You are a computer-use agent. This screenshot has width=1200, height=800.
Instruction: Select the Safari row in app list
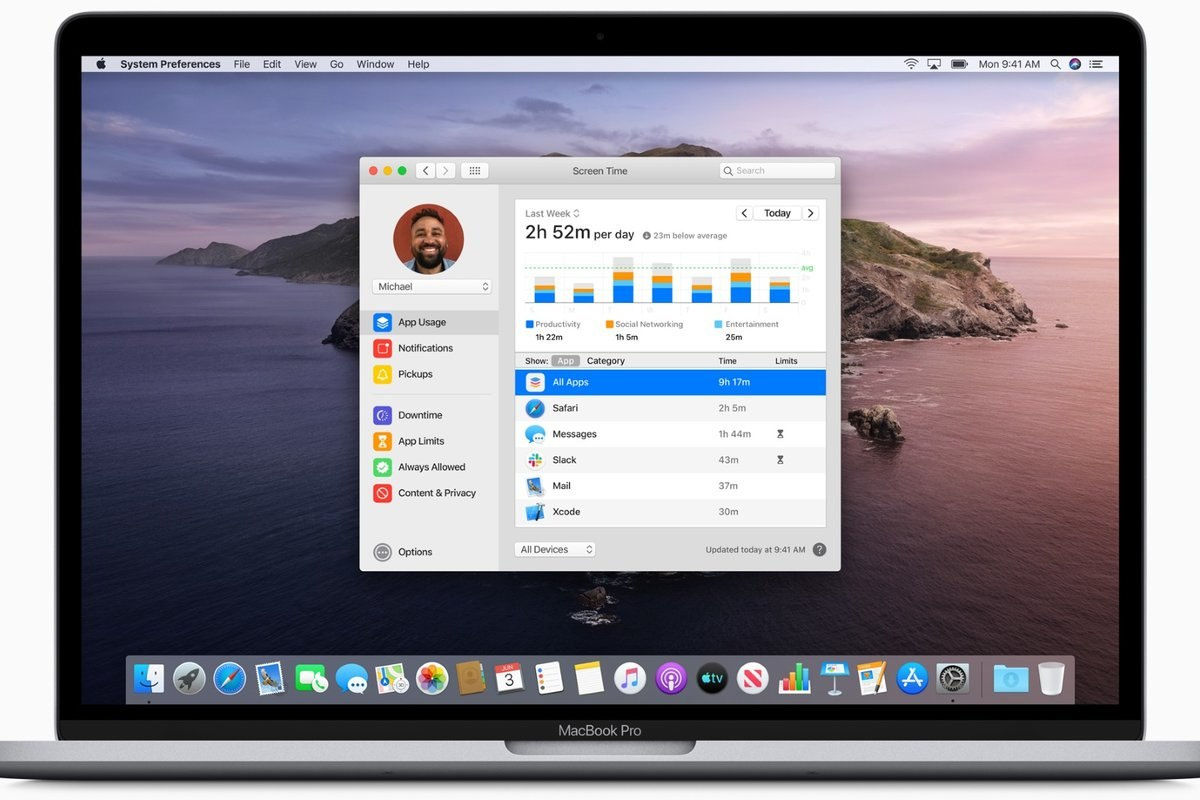click(x=670, y=408)
